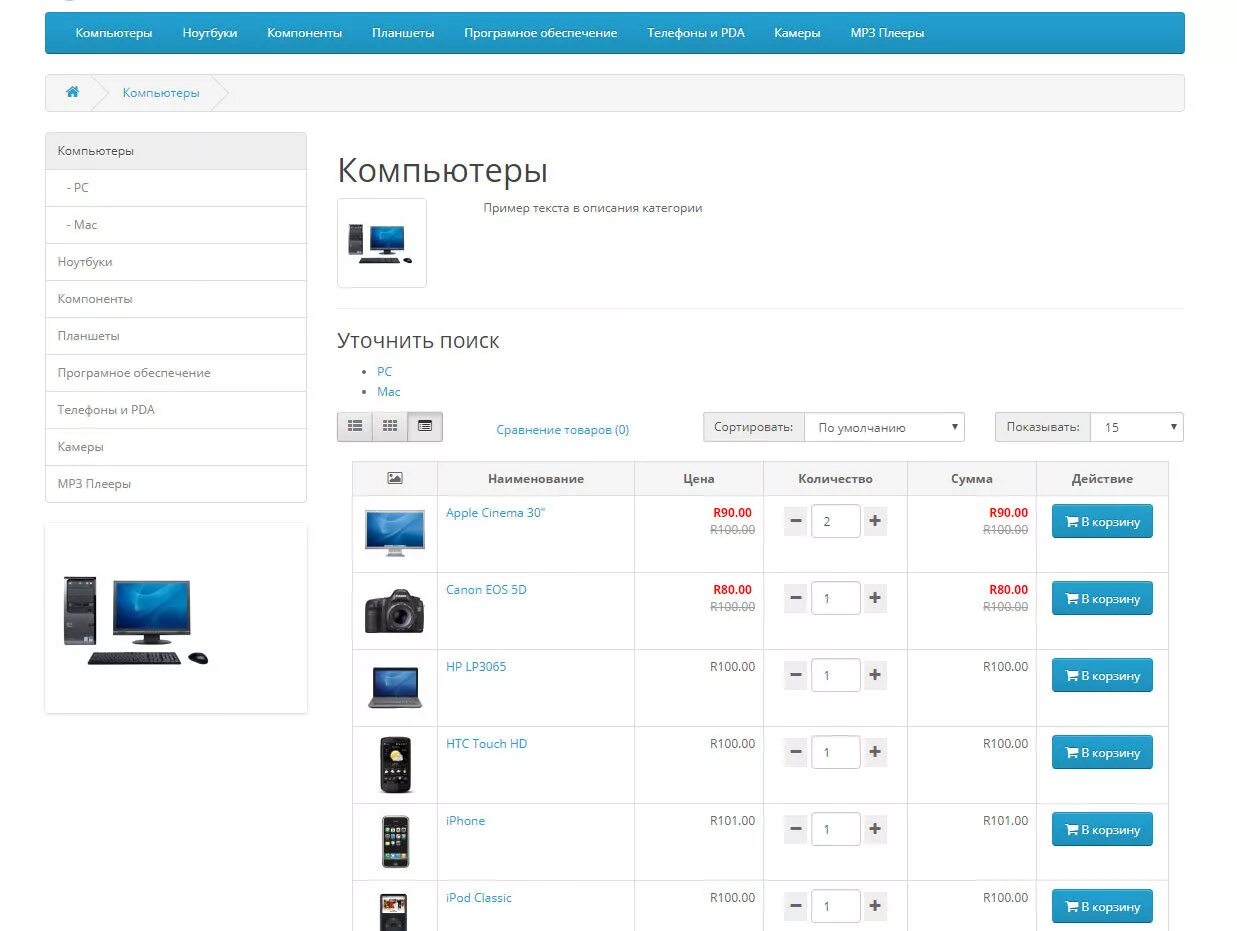Open Планшеты in top navigation bar

pyautogui.click(x=403, y=33)
